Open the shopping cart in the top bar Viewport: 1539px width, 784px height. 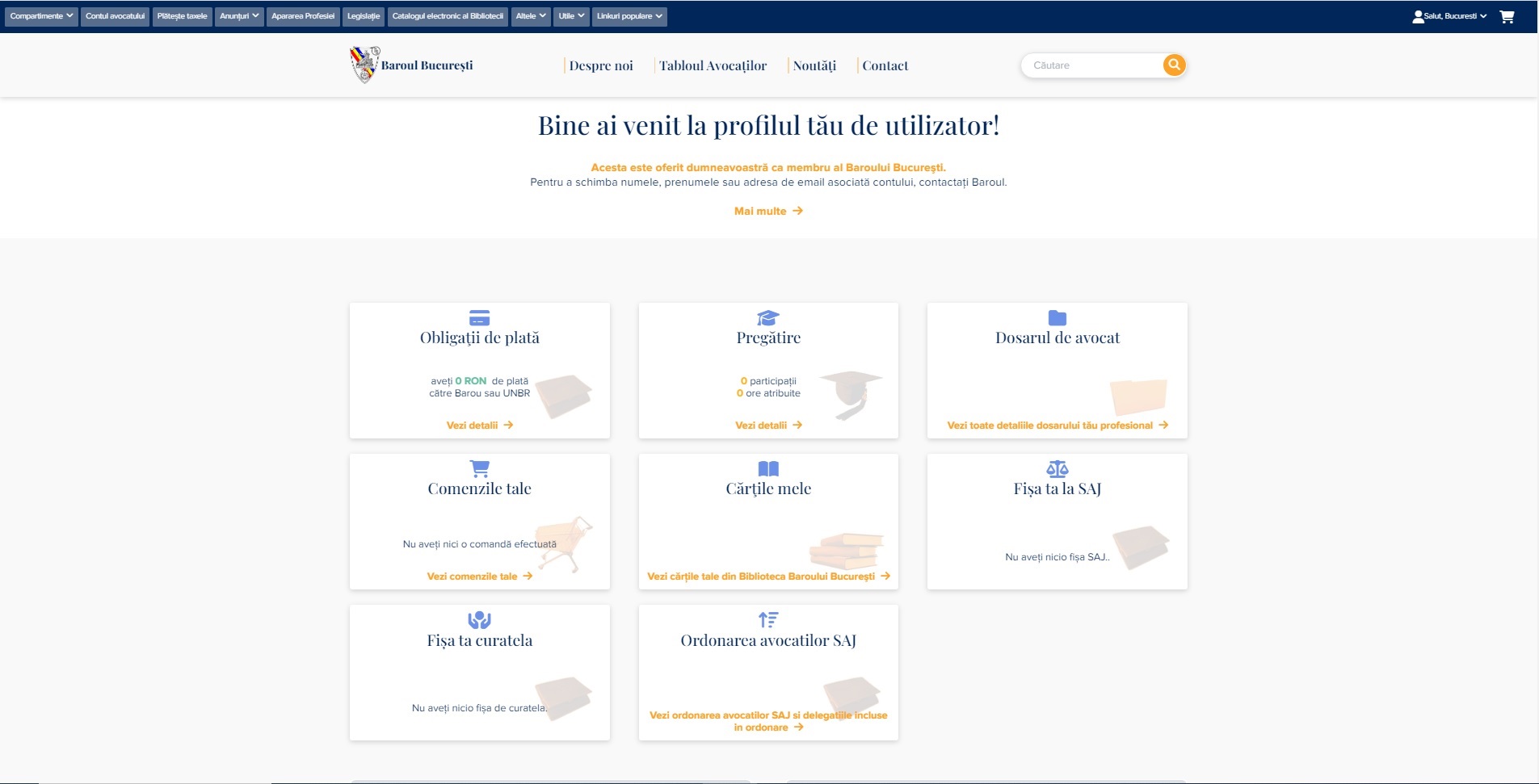[1507, 15]
